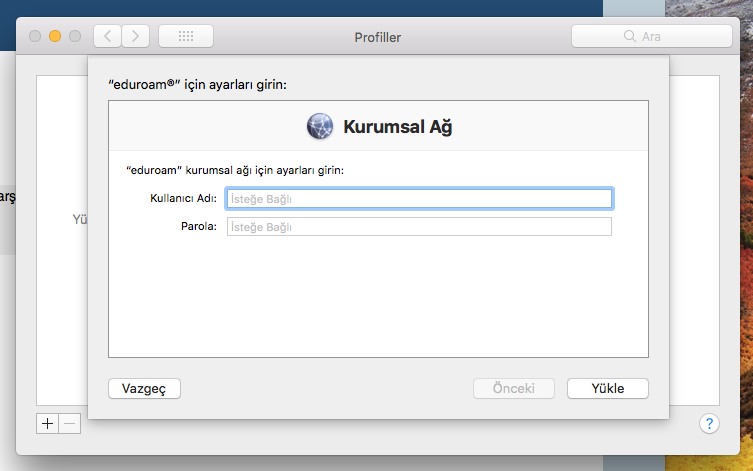Add a profile with the plus button
The width and height of the screenshot is (753, 471).
(48, 423)
